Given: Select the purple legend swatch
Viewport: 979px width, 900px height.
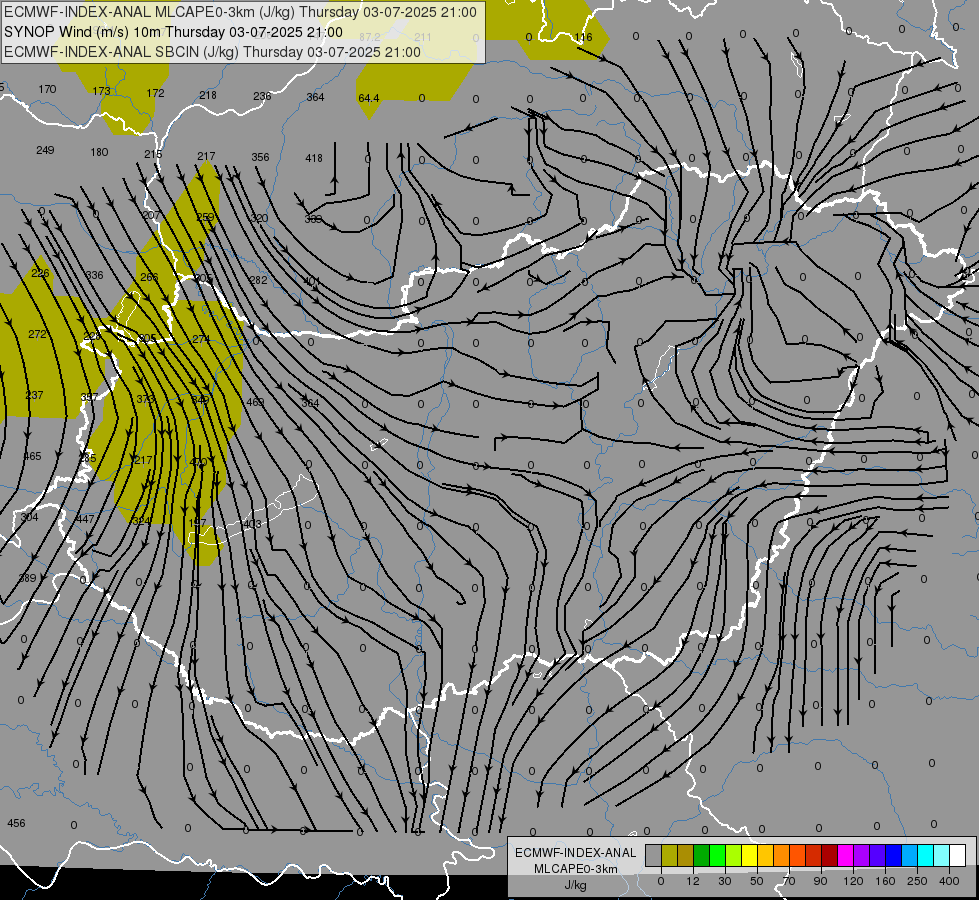Looking at the screenshot, I should [x=862, y=855].
